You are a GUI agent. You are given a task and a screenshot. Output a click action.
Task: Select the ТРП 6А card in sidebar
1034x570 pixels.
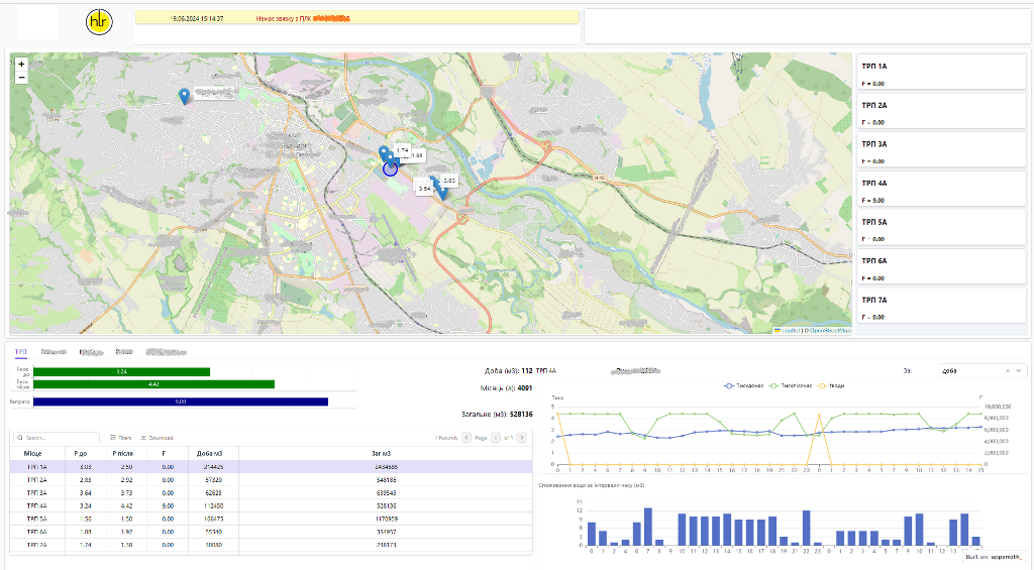[x=941, y=268]
